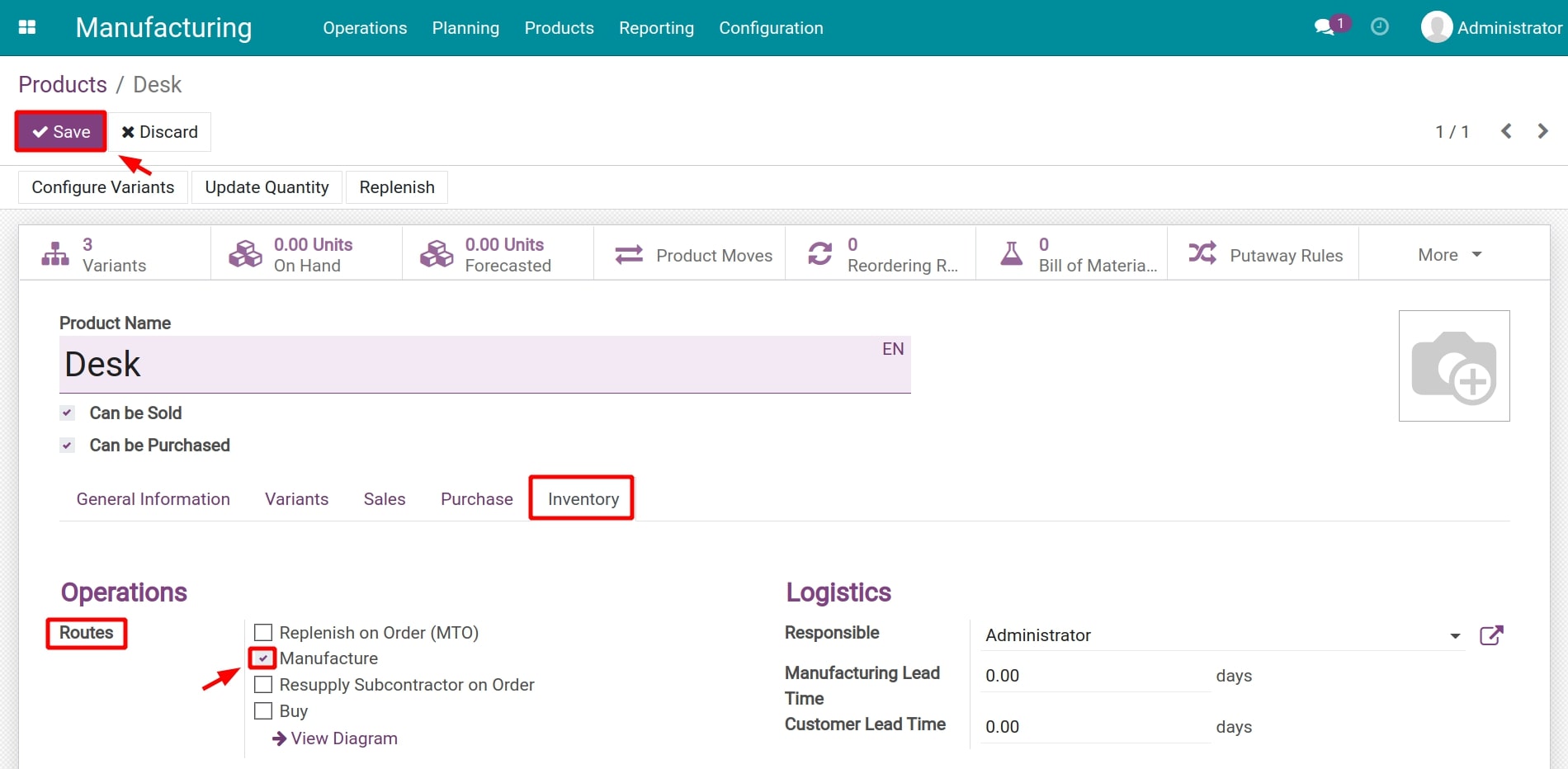Uncheck the Manufacture route checkbox

pos(263,658)
